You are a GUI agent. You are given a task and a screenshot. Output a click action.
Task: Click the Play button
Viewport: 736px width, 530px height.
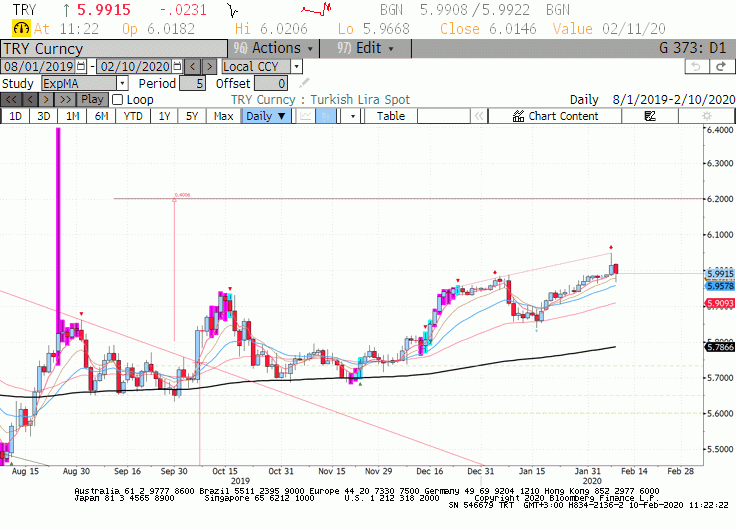(92, 100)
